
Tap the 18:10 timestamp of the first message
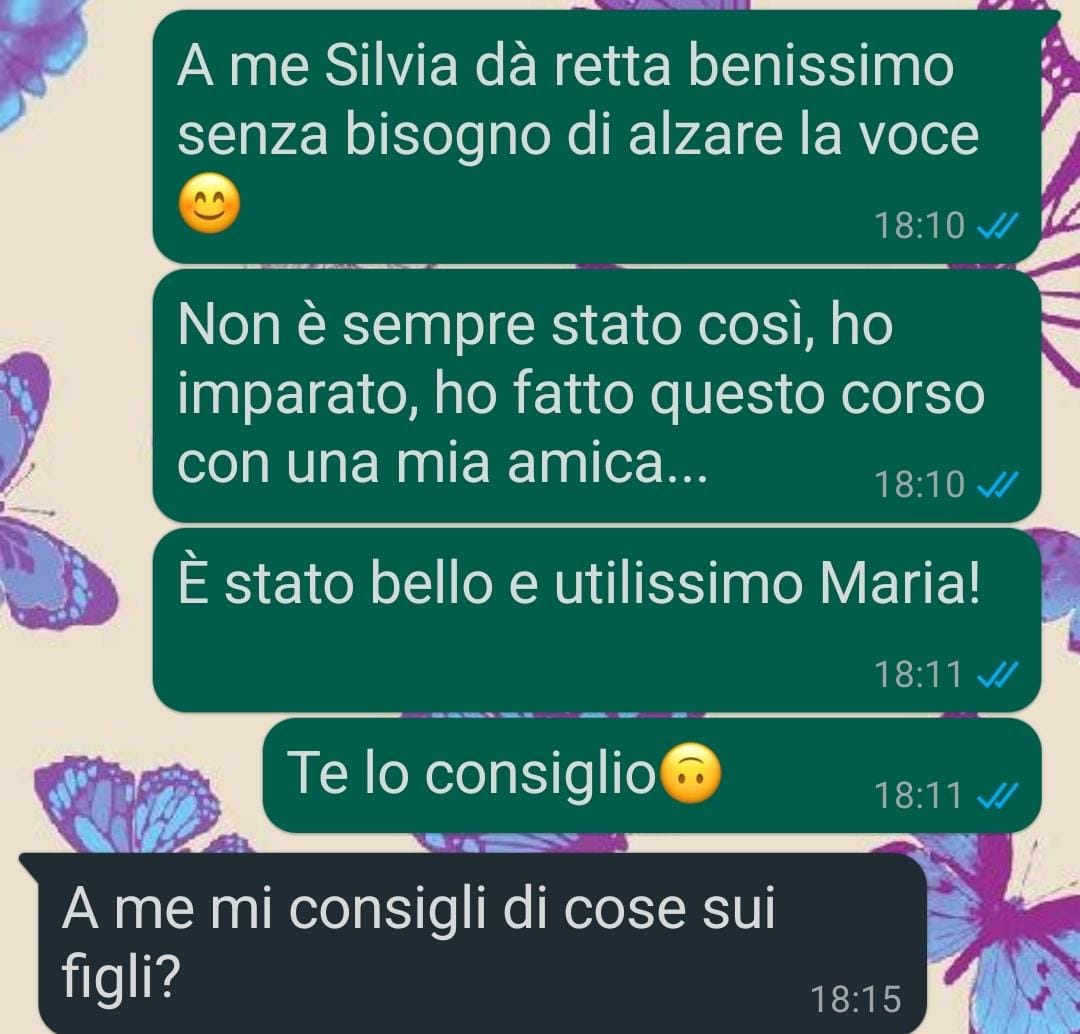click(920, 225)
